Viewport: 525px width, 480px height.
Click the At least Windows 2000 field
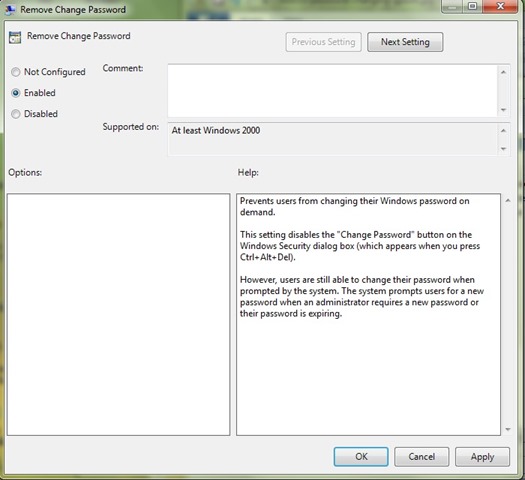click(x=332, y=139)
